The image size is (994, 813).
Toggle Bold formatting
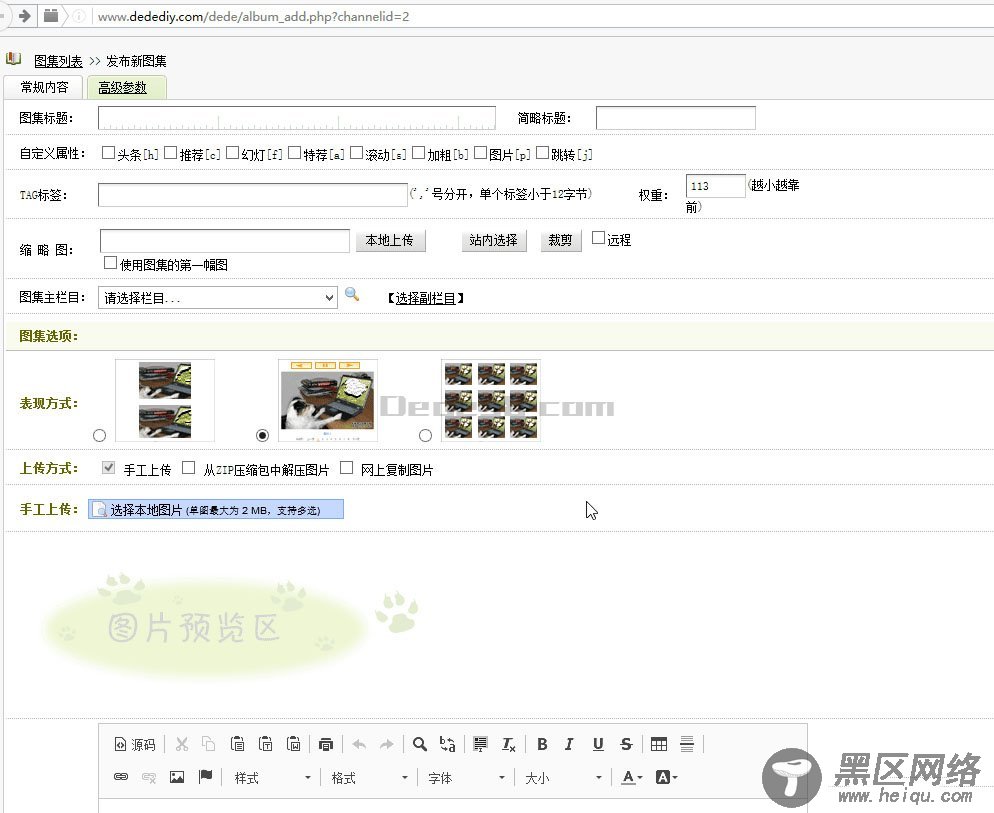[x=542, y=745]
